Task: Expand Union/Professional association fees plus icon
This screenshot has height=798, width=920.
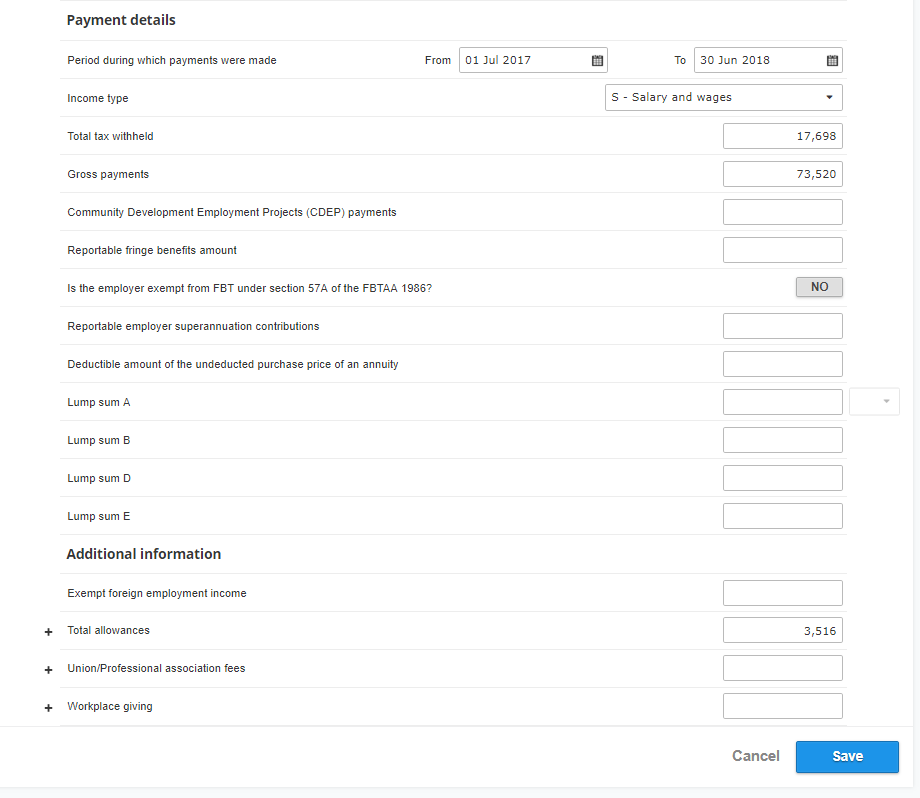Action: coord(49,670)
